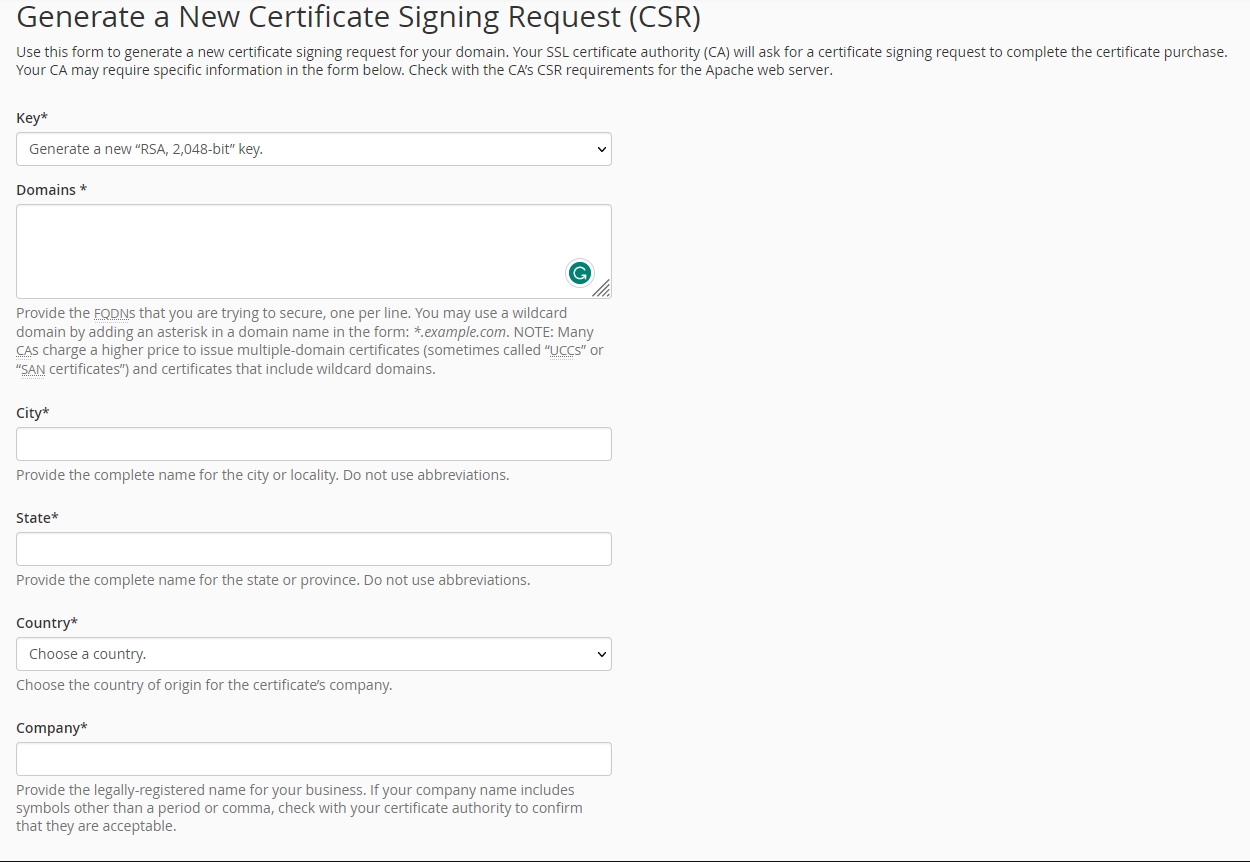Screen dimensions: 1250x862
Task: Click the Company name input field
Action: (313, 759)
